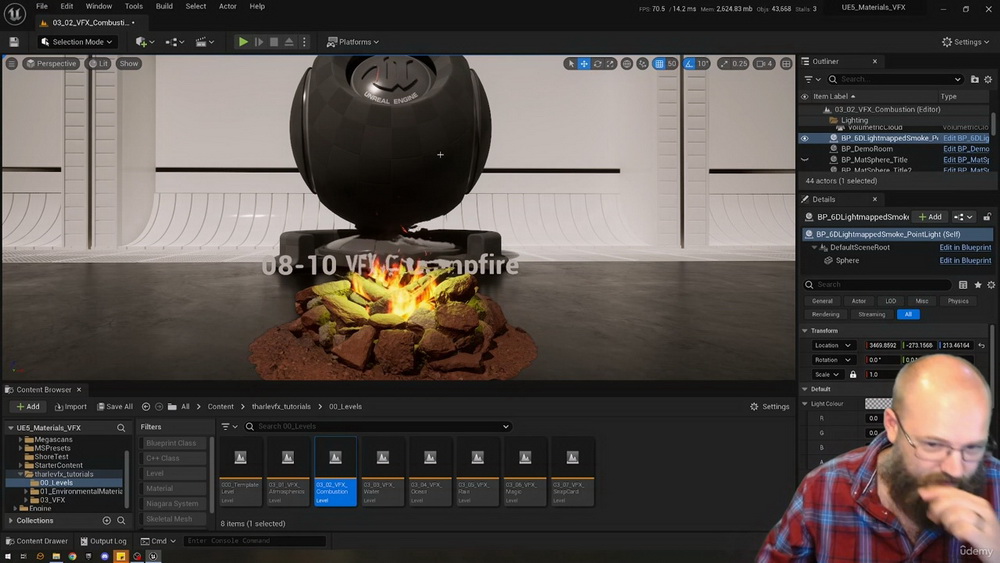This screenshot has width=1000, height=563.
Task: Toggle the Scale lock ratio icon
Action: [853, 375]
